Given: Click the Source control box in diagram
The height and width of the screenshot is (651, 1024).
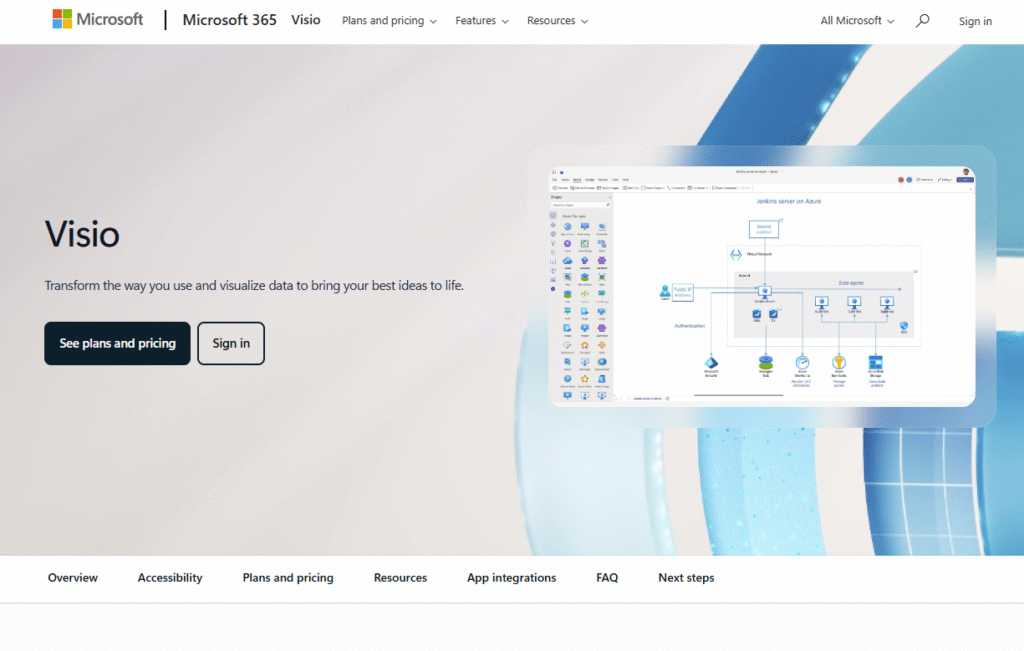Looking at the screenshot, I should [x=764, y=229].
